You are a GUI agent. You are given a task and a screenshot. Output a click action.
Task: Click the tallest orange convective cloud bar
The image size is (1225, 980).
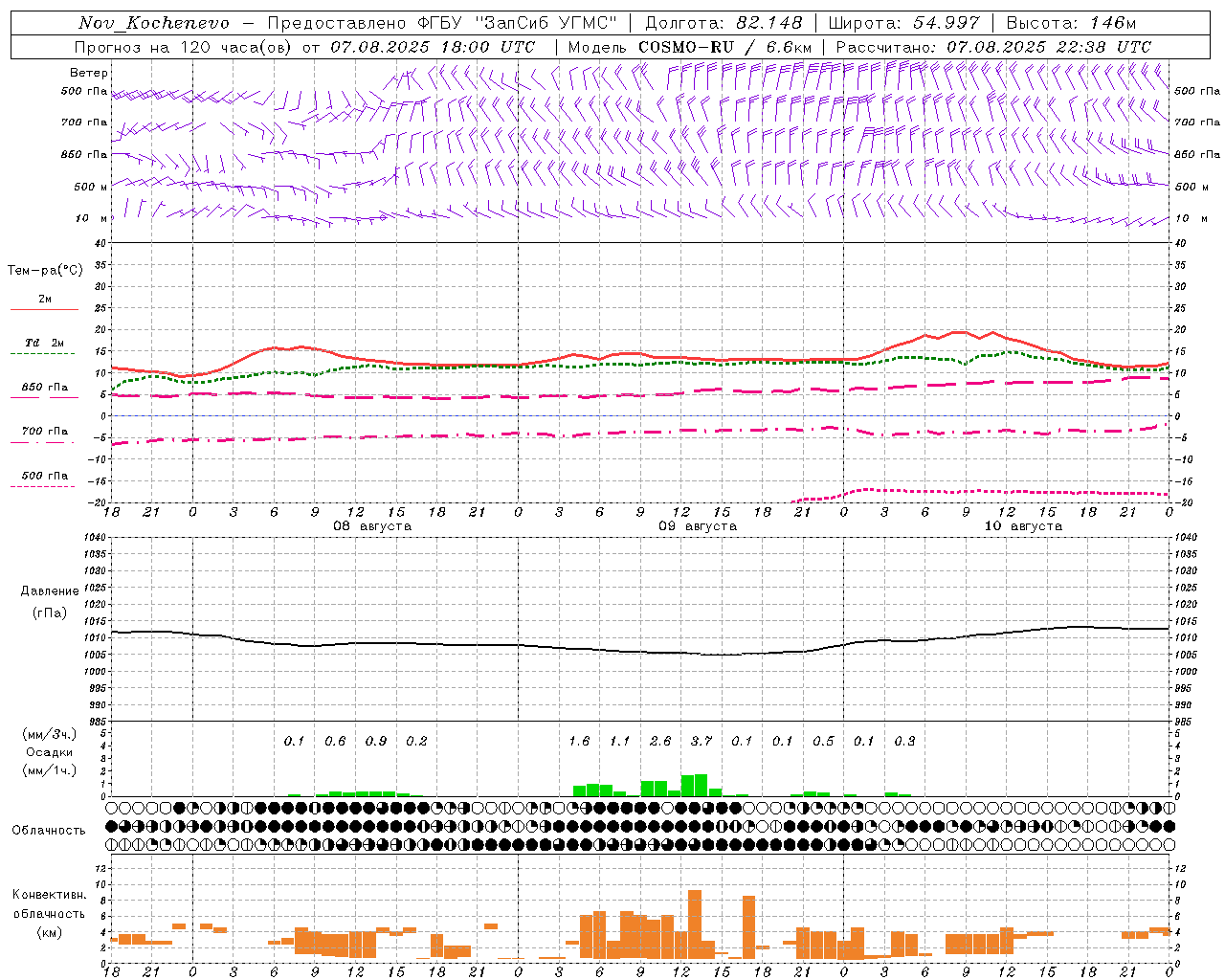695,924
